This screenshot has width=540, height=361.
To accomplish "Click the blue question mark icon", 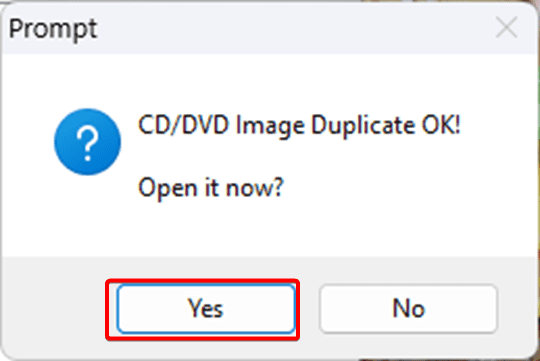I will 87,142.
